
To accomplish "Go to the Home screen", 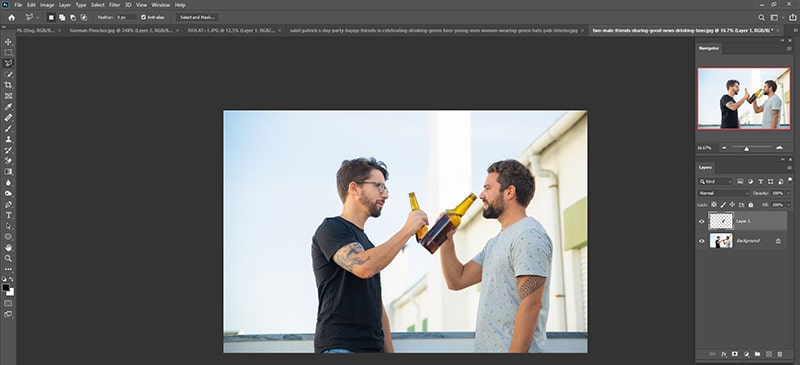I will [11, 17].
